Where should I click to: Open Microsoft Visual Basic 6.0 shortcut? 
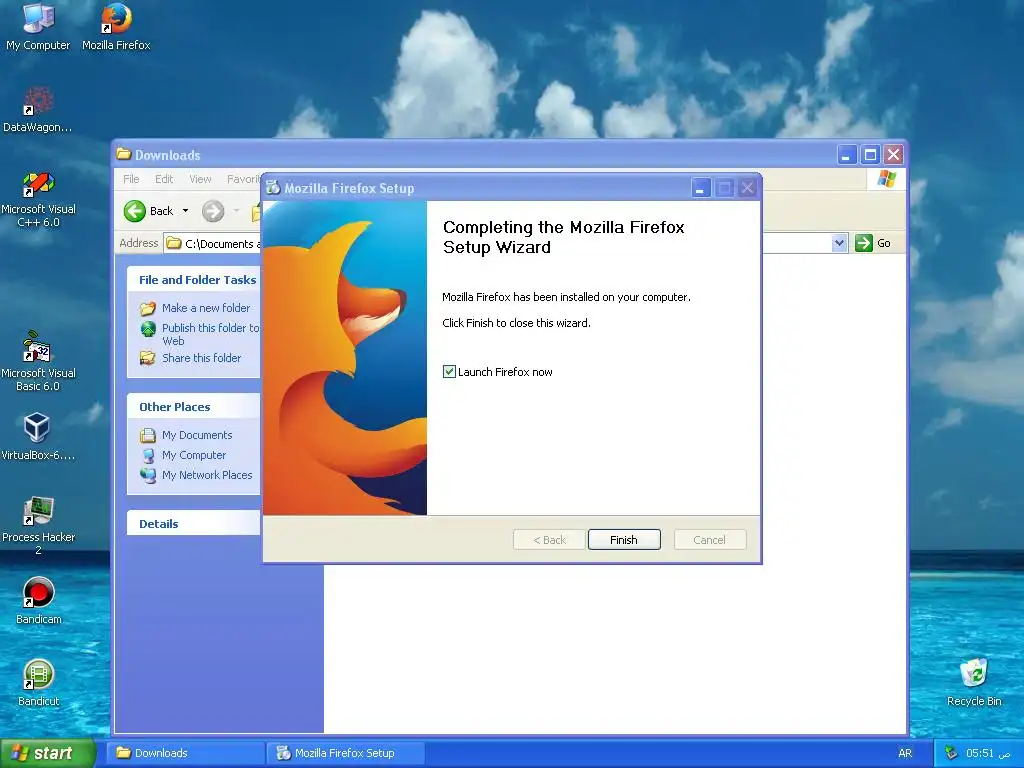click(38, 361)
